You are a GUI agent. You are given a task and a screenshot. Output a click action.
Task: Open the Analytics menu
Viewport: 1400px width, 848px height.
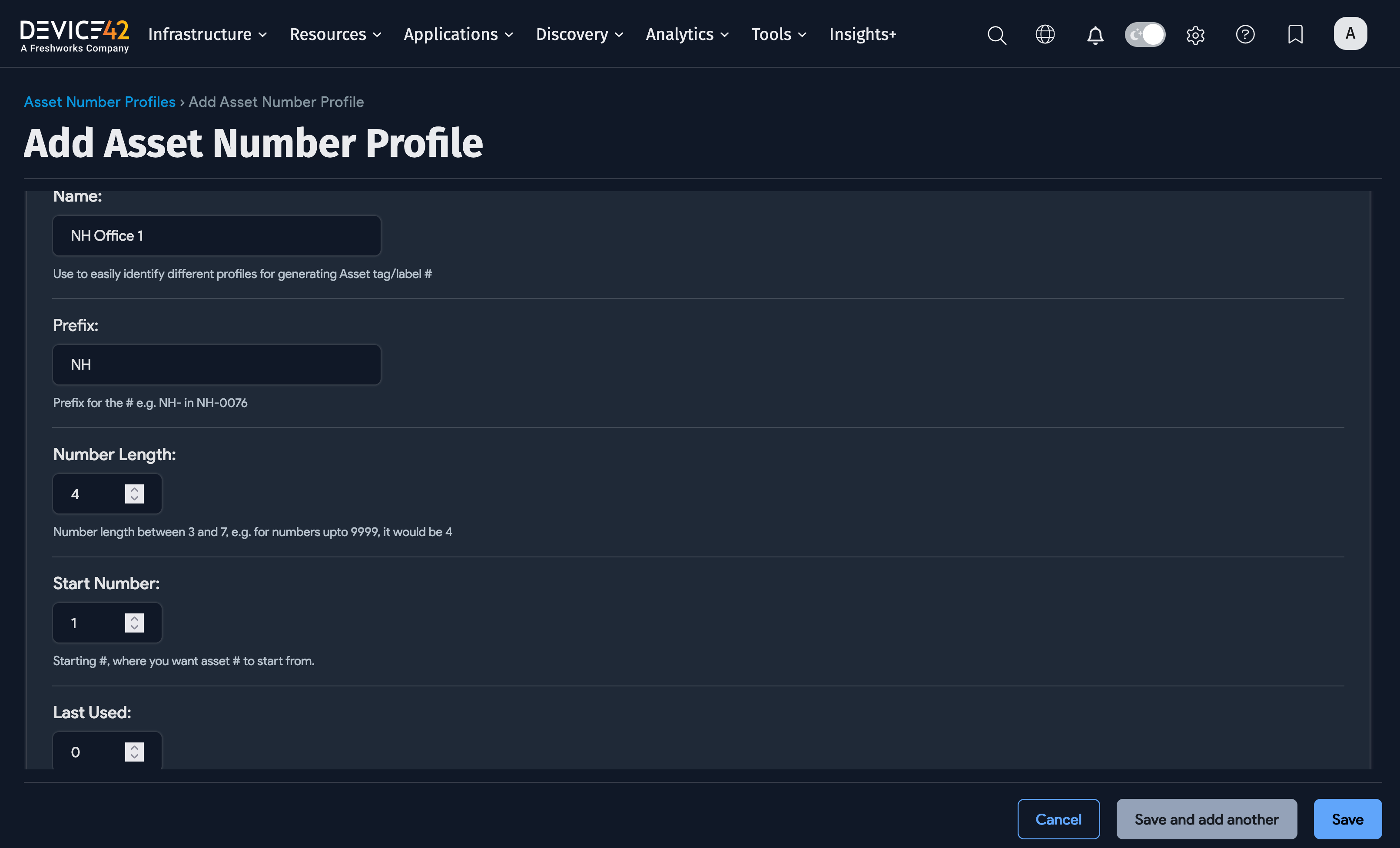pyautogui.click(x=687, y=34)
